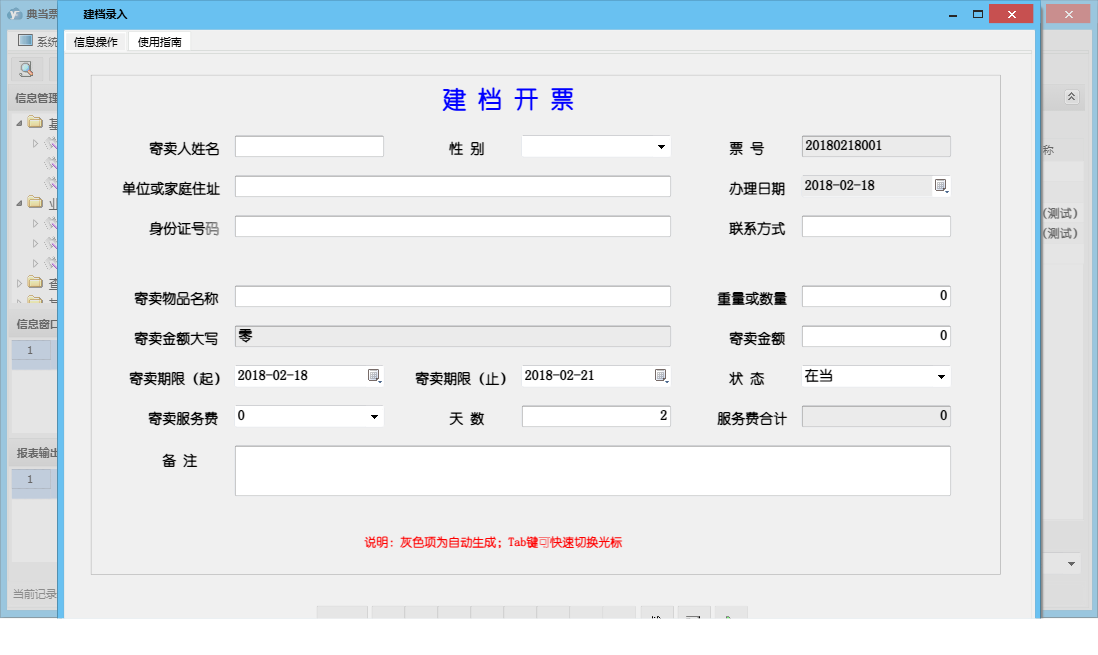Open the date picker for 寄卖期限（止）

660,375
